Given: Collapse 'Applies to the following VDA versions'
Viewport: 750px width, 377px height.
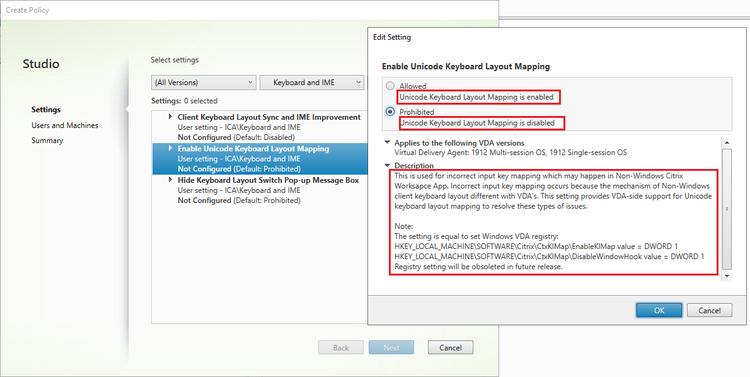Looking at the screenshot, I should point(387,143).
